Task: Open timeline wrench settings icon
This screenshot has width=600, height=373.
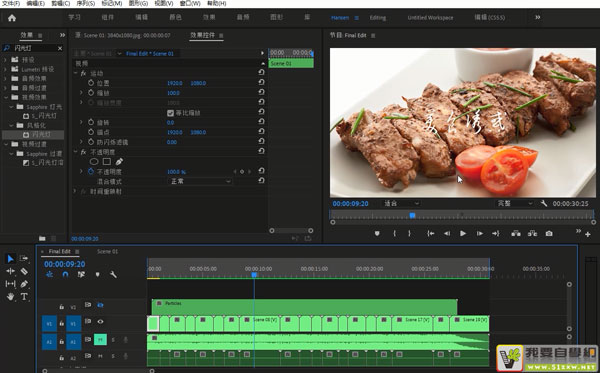Action: (x=113, y=274)
